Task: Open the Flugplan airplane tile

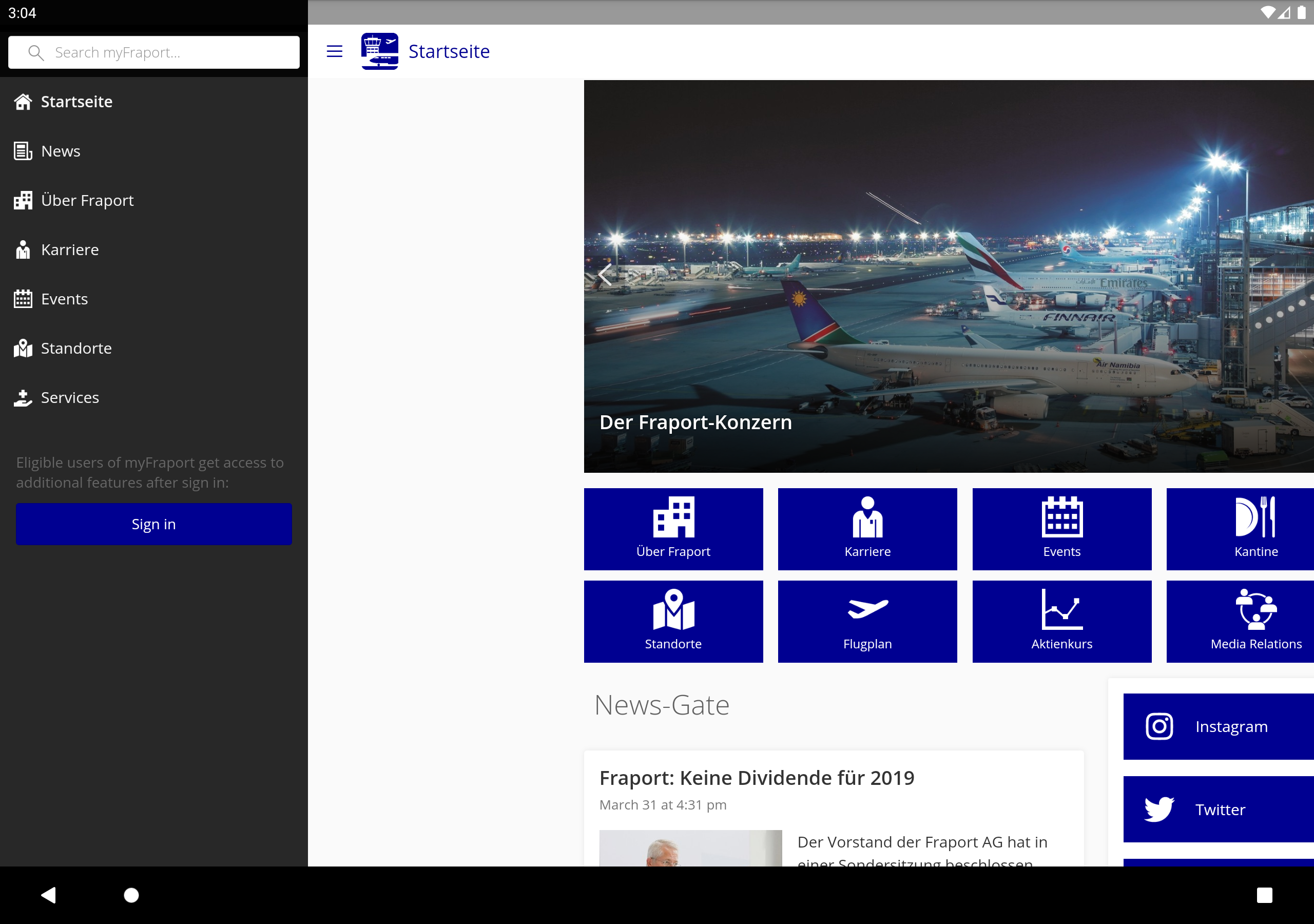Action: [x=867, y=621]
